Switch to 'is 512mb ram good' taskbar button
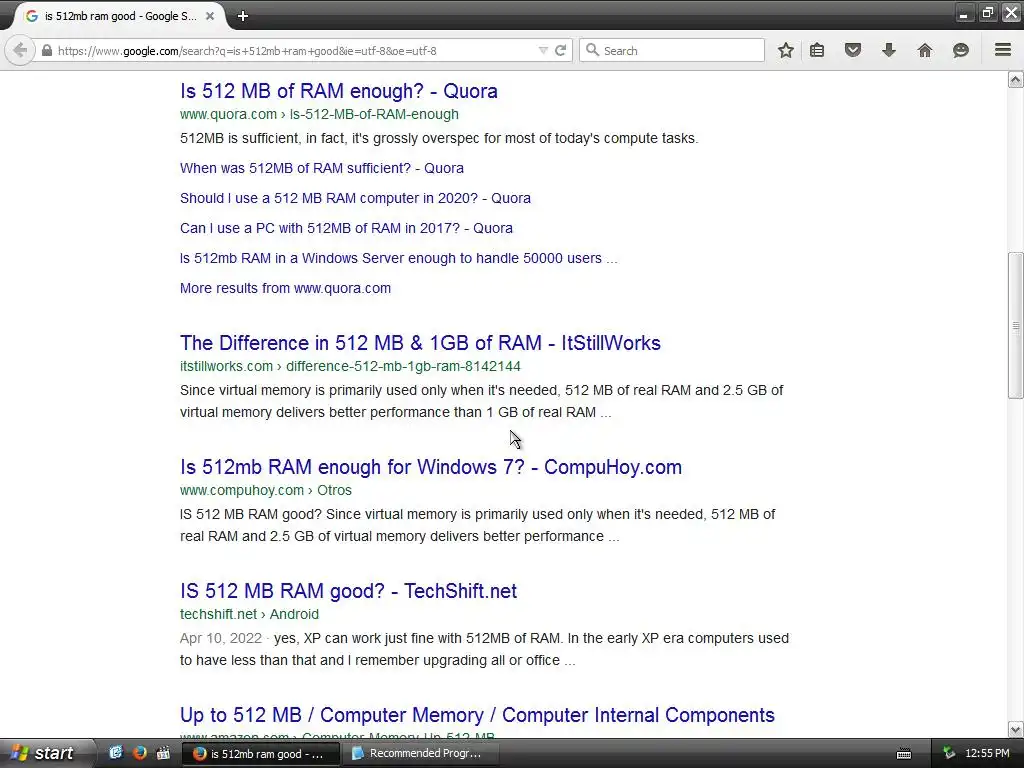This screenshot has height=768, width=1024. (259, 754)
